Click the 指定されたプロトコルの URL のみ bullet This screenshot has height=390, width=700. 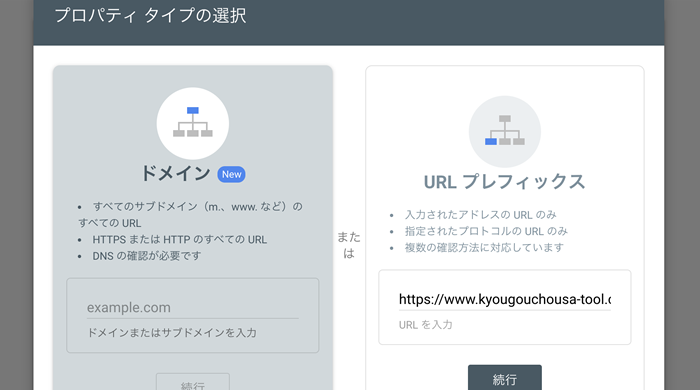click(486, 231)
